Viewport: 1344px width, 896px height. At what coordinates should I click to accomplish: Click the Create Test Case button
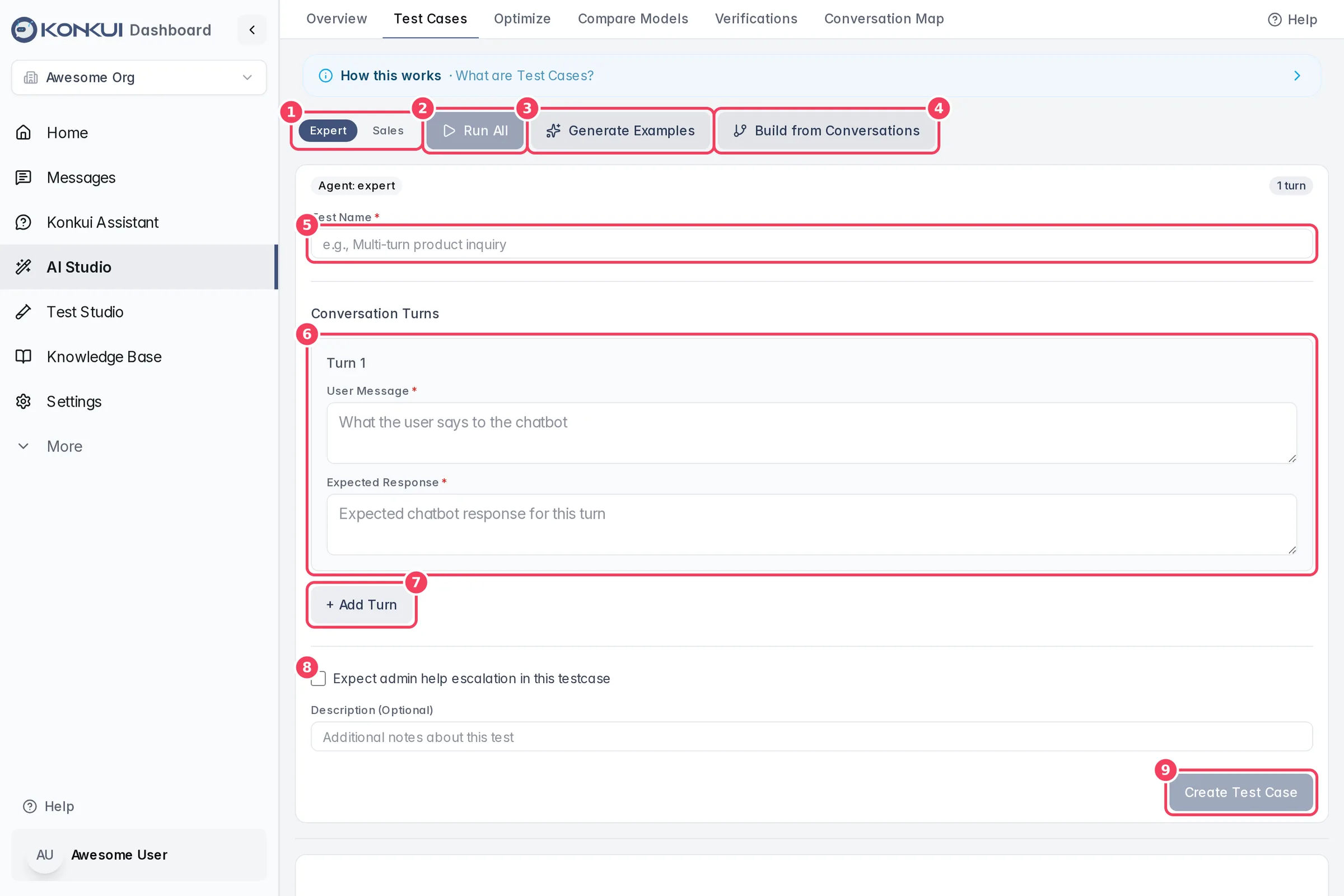coord(1240,792)
